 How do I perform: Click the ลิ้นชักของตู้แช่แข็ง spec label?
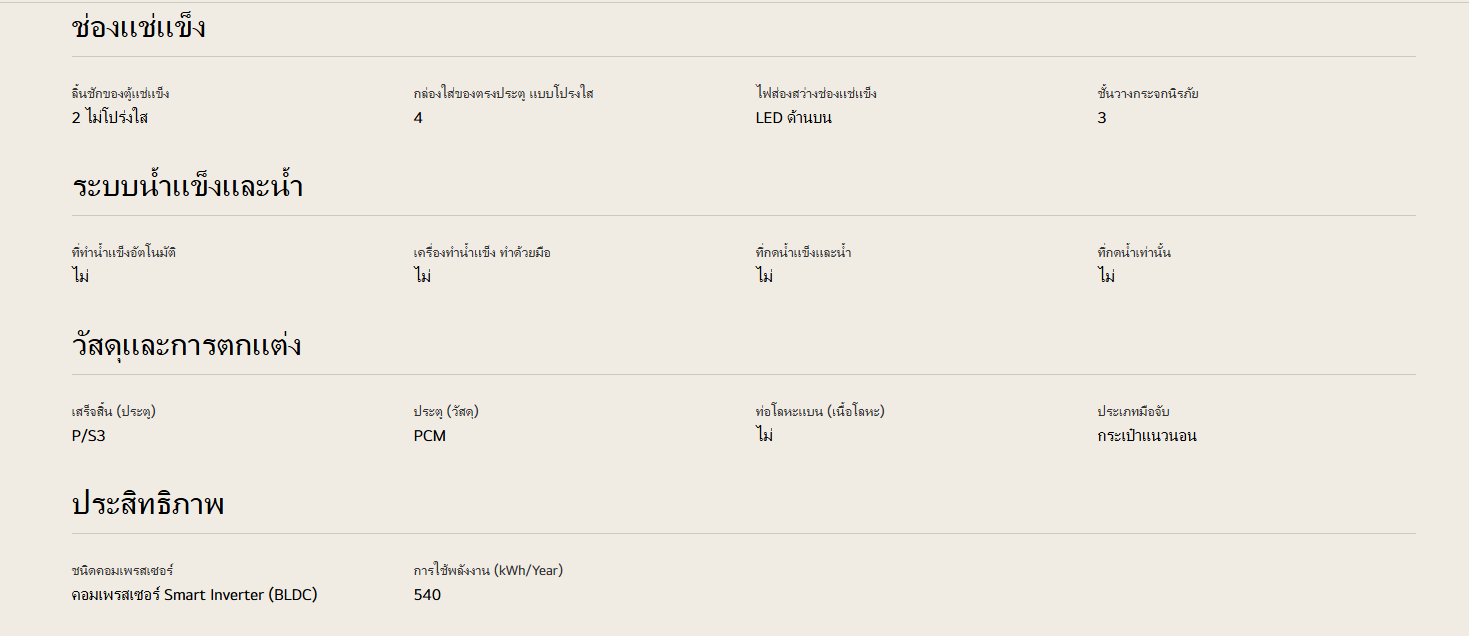pyautogui.click(x=121, y=93)
